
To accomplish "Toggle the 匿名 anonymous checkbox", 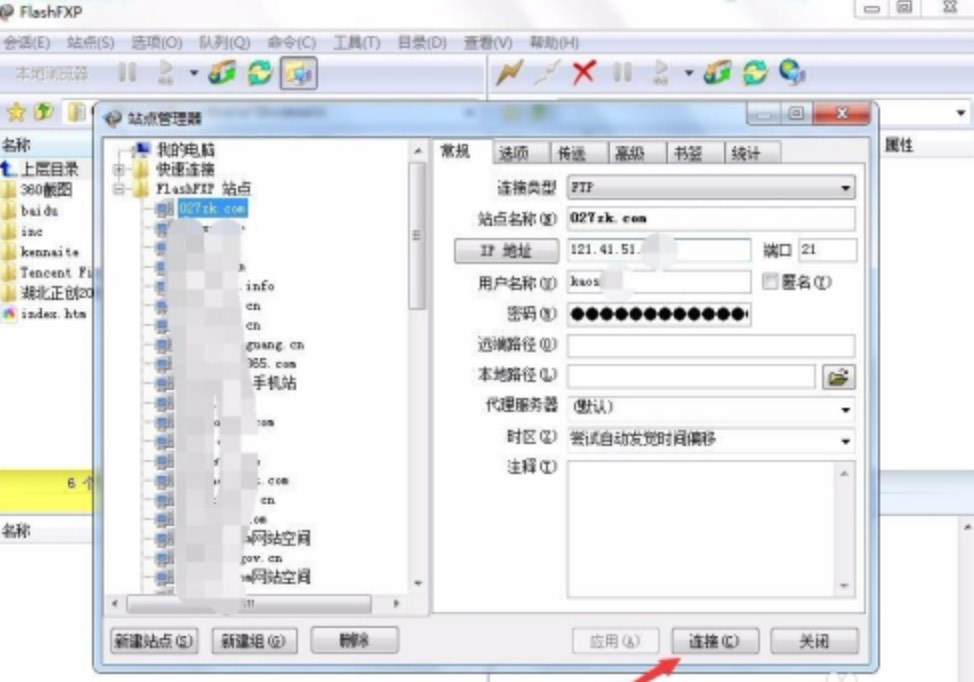I will click(x=770, y=281).
